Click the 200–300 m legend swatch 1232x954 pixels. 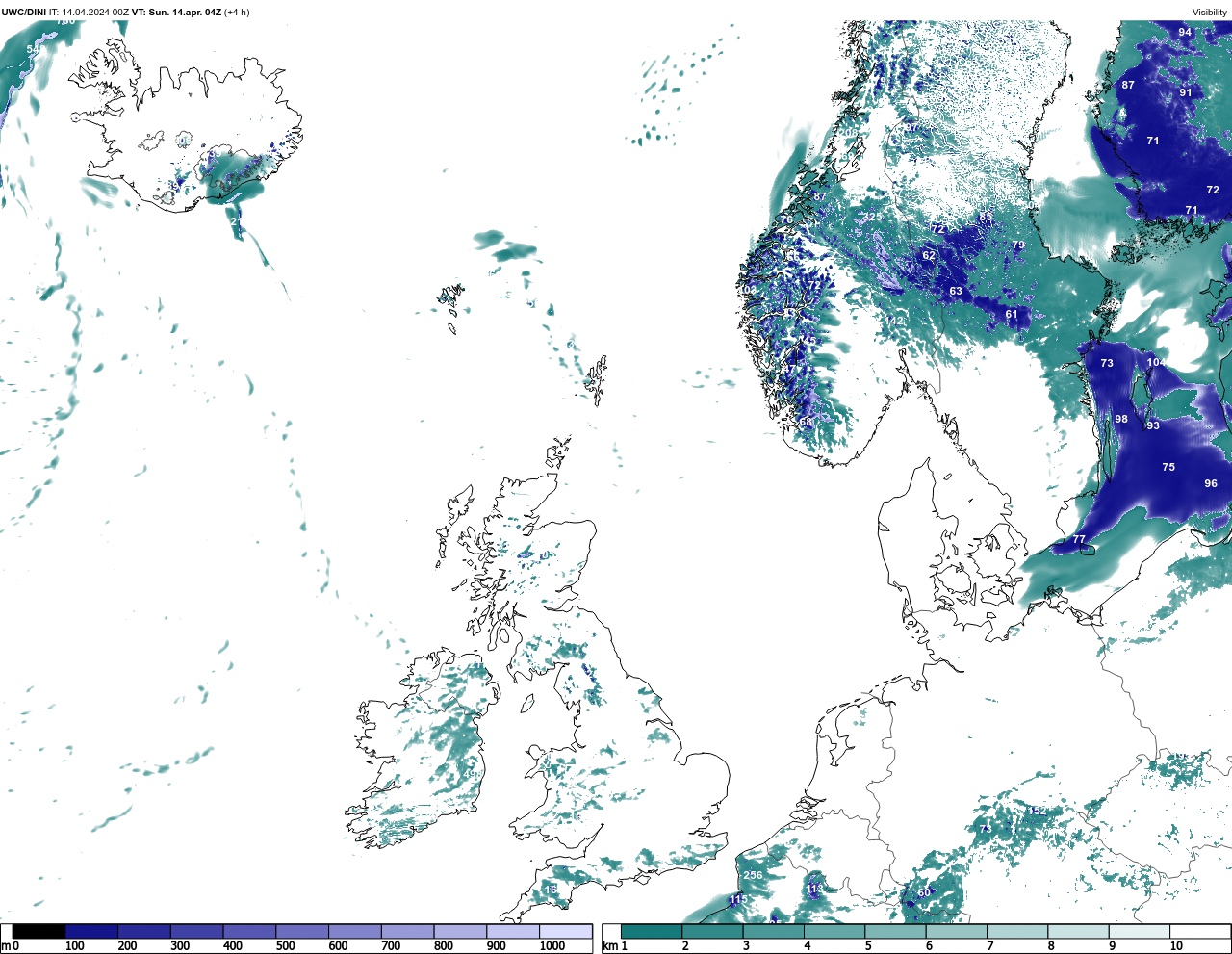[144, 931]
